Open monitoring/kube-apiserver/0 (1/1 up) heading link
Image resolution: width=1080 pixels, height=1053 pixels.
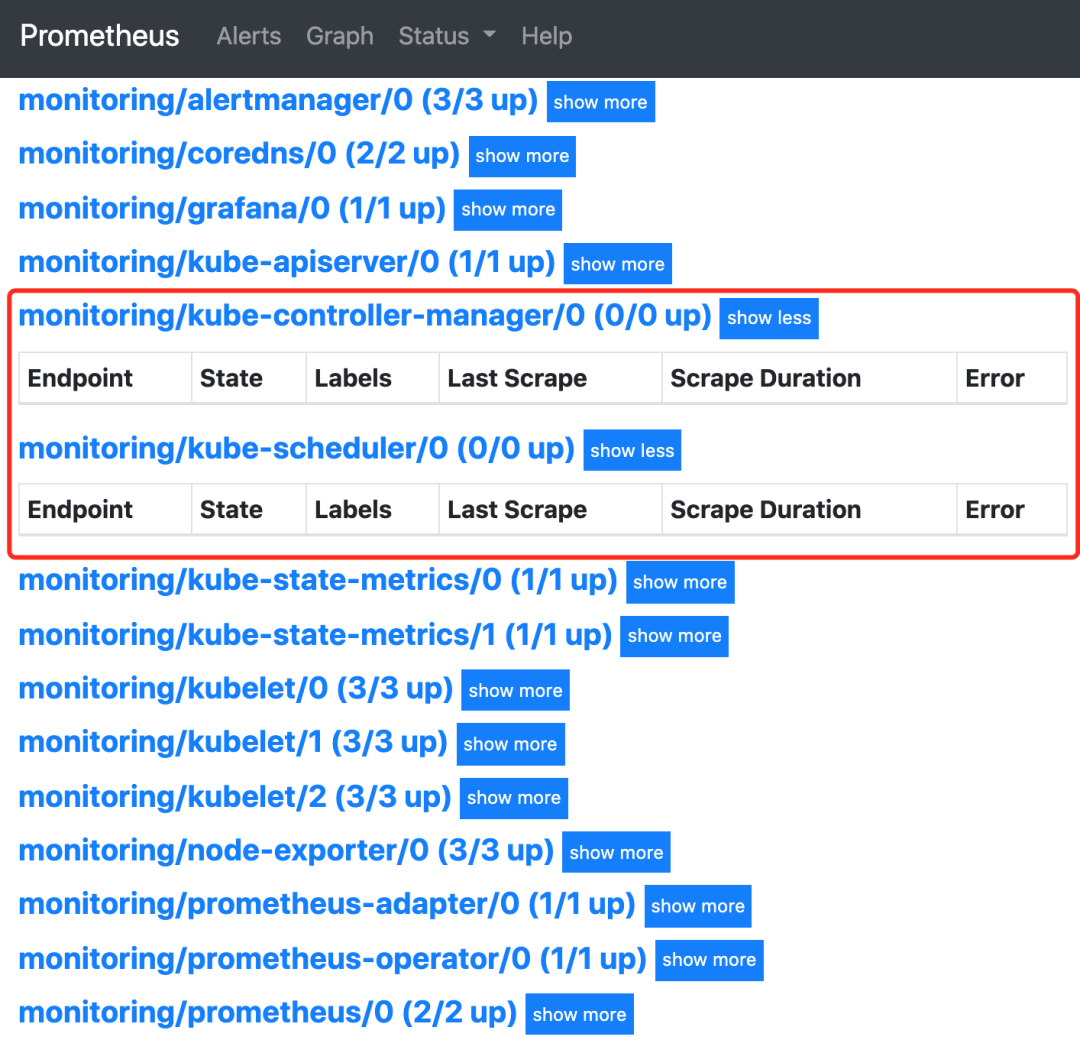coord(287,262)
